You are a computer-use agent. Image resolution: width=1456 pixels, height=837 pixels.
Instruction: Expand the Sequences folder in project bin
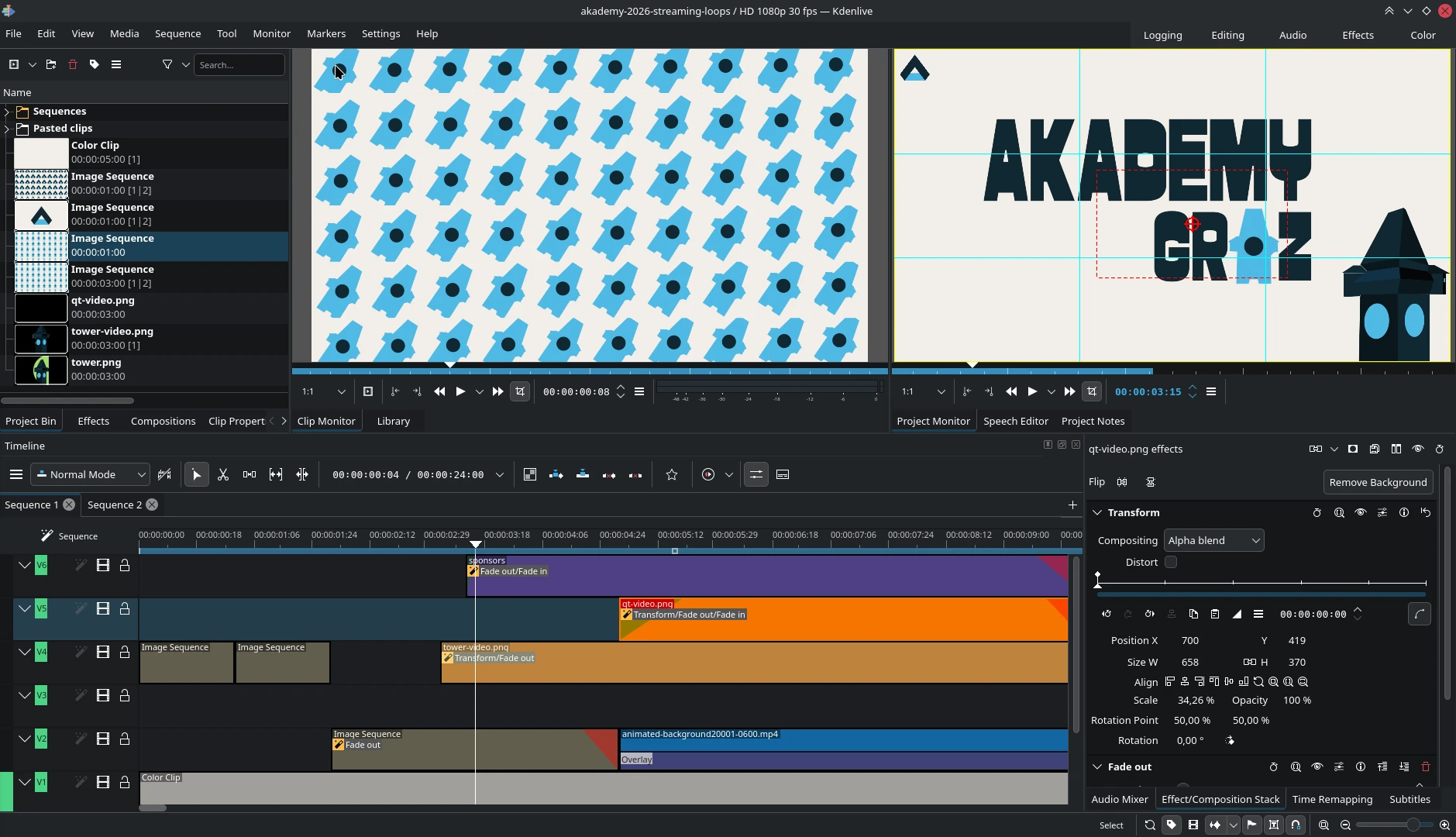pos(7,112)
